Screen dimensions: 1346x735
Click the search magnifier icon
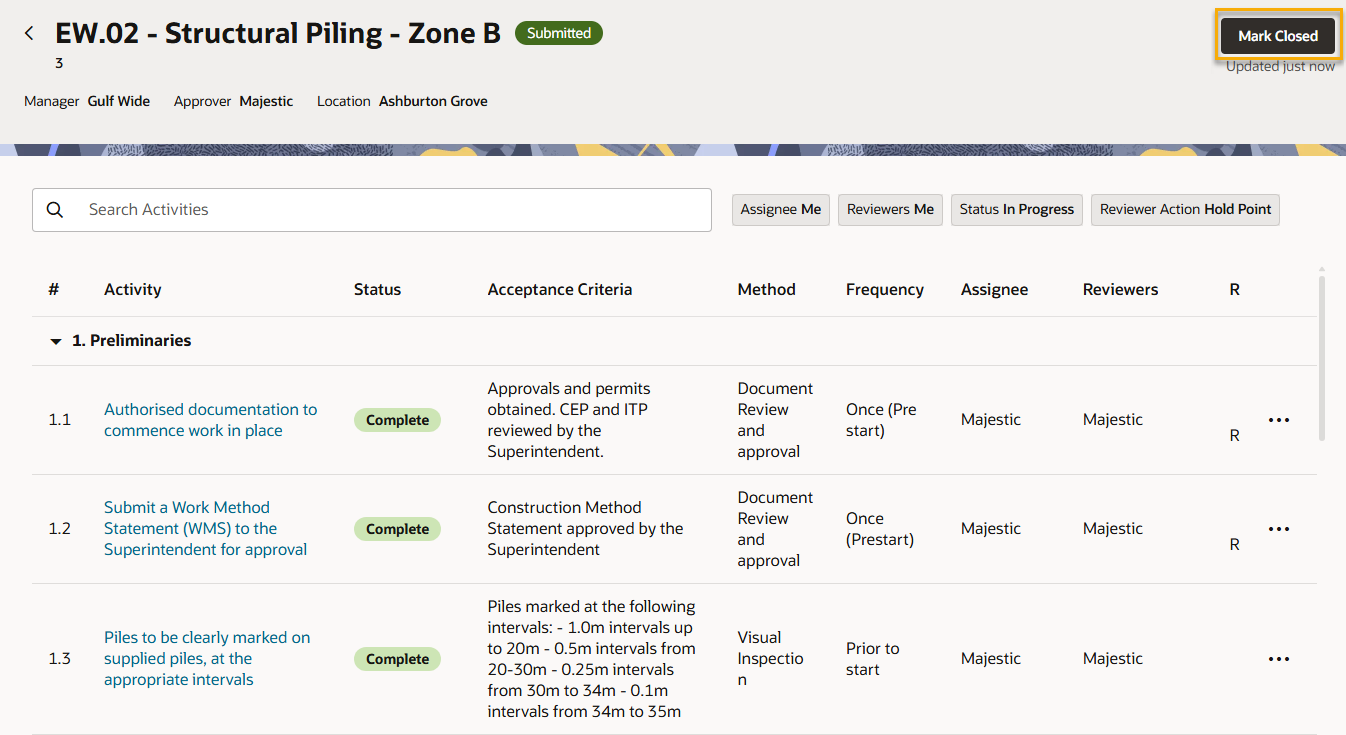pyautogui.click(x=55, y=210)
